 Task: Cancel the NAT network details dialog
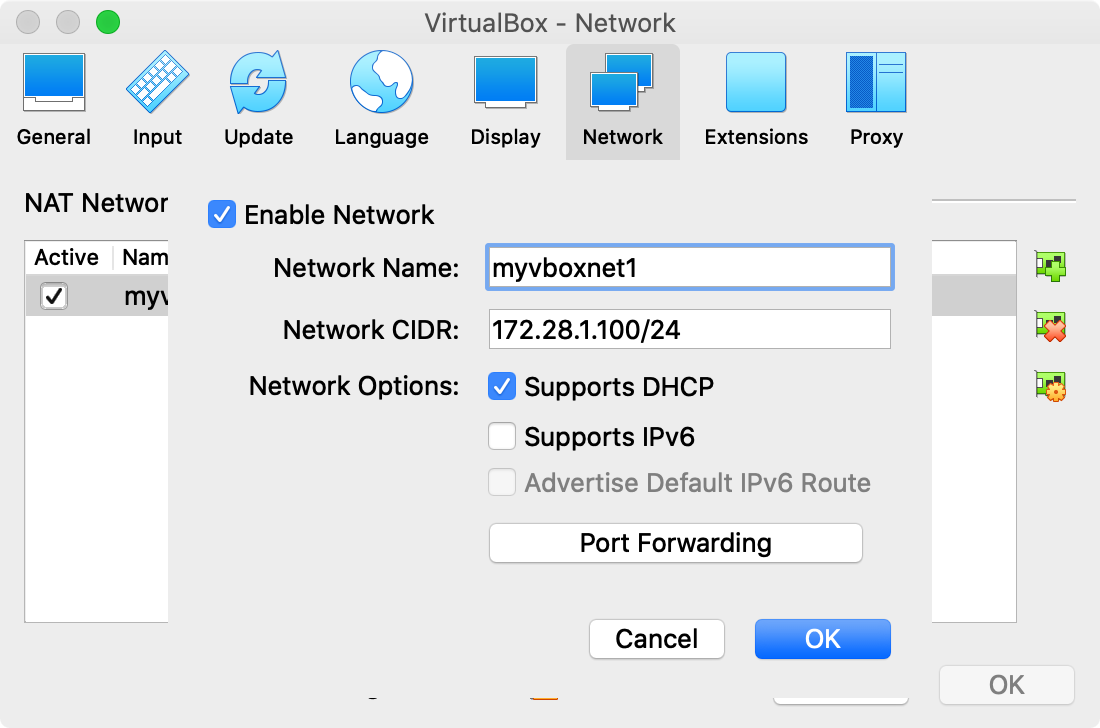click(x=657, y=639)
